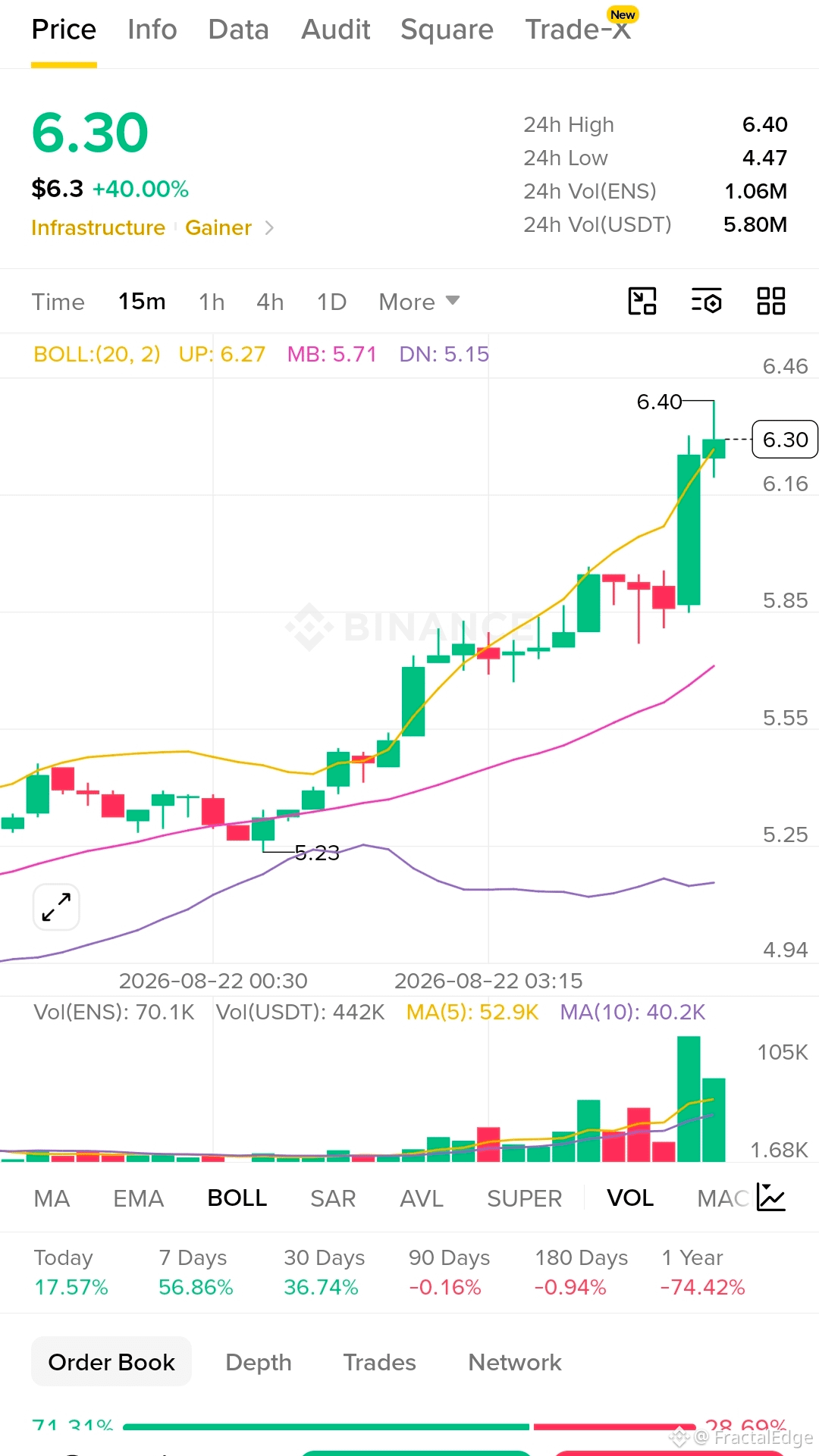
Task: Tap the Today 17.57% performance value
Action: pyautogui.click(x=71, y=1287)
